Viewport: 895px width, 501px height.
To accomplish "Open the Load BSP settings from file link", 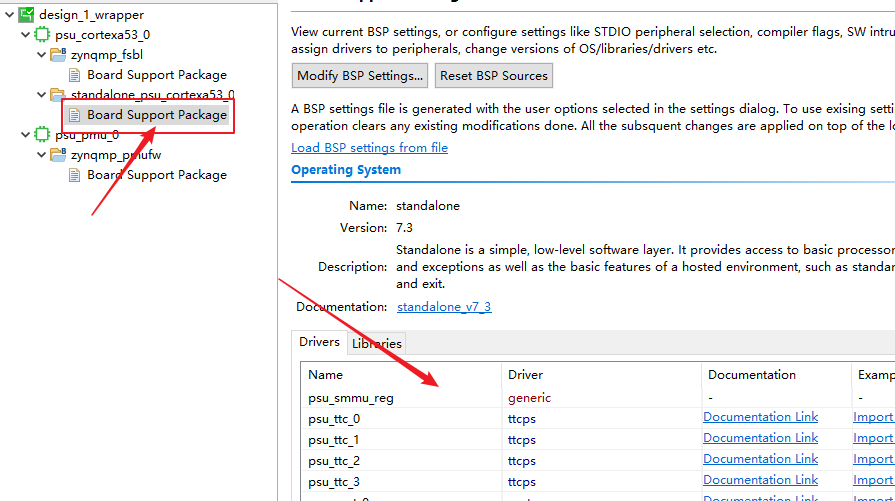I will (369, 148).
